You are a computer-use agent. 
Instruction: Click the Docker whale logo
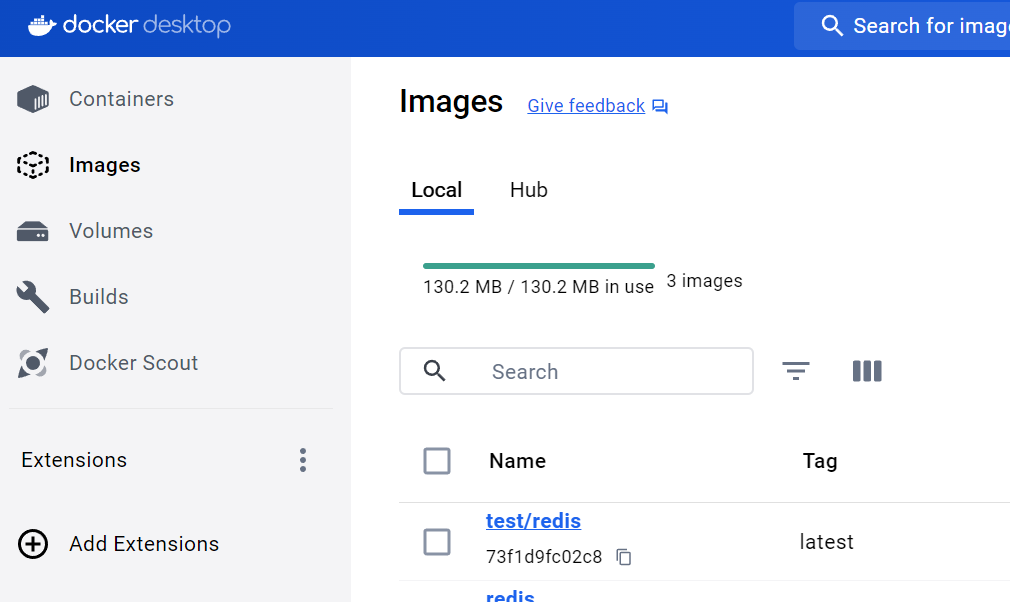click(x=42, y=26)
